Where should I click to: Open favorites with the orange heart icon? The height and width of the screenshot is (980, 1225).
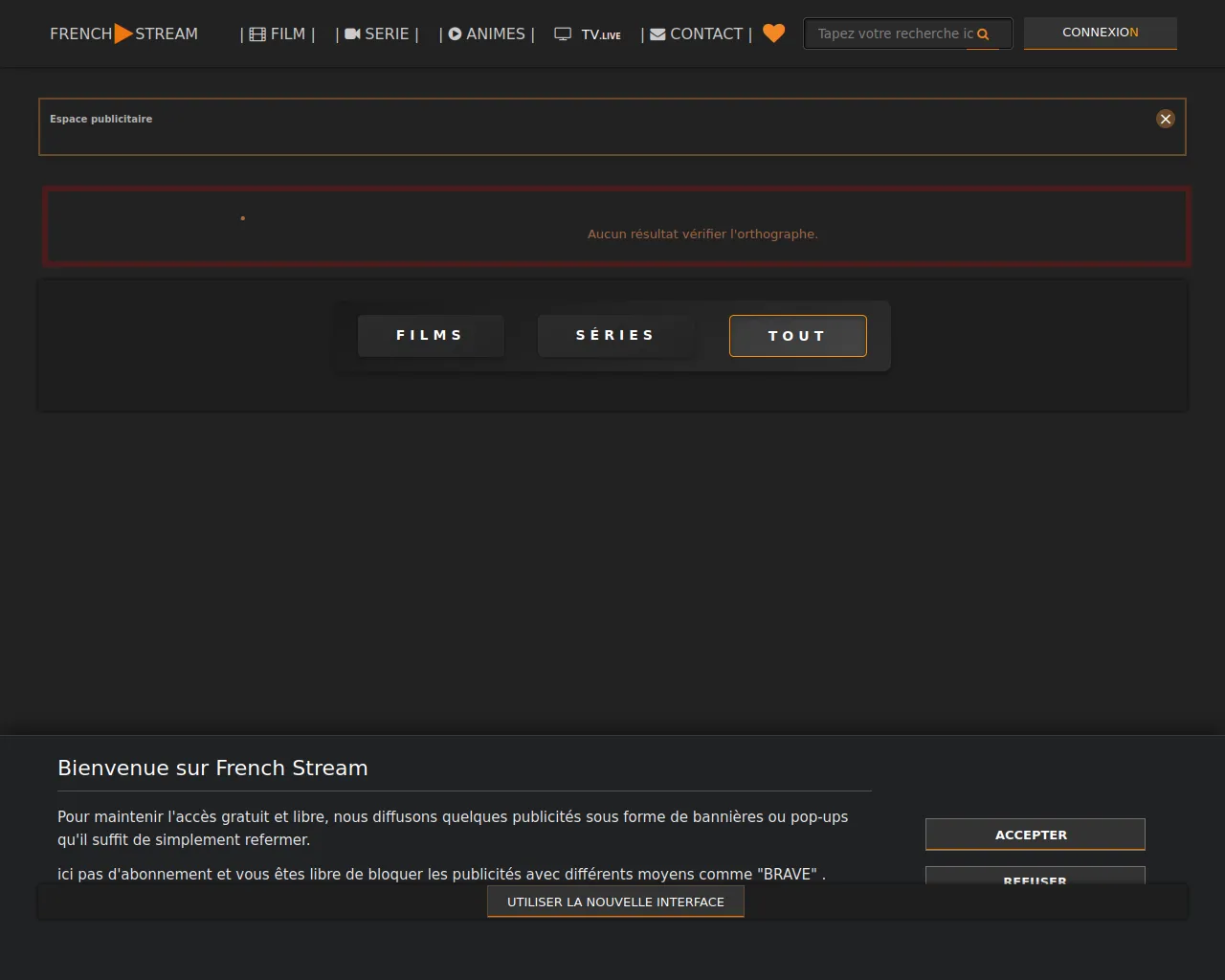click(773, 33)
